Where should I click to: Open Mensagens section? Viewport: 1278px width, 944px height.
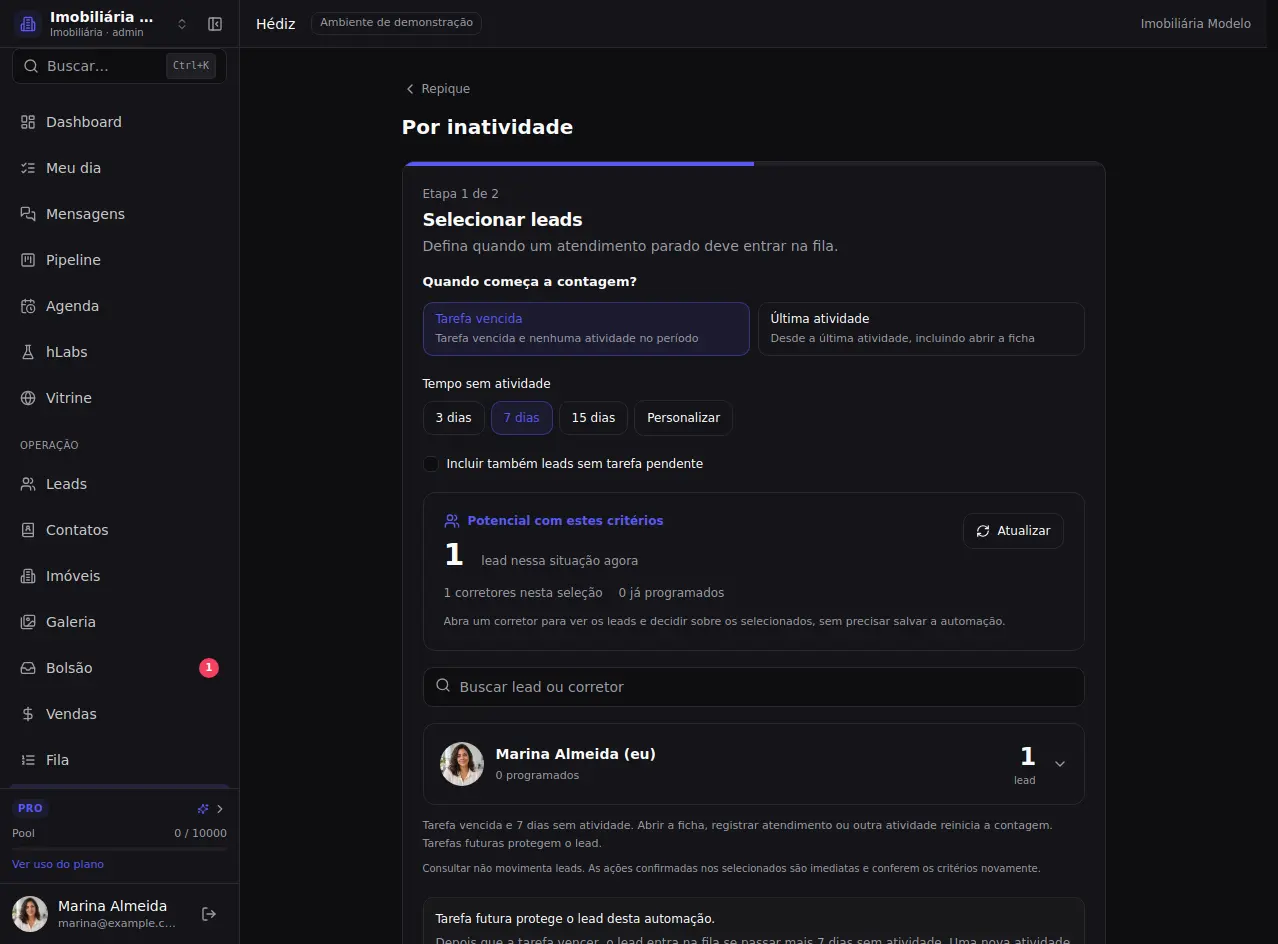(x=119, y=214)
